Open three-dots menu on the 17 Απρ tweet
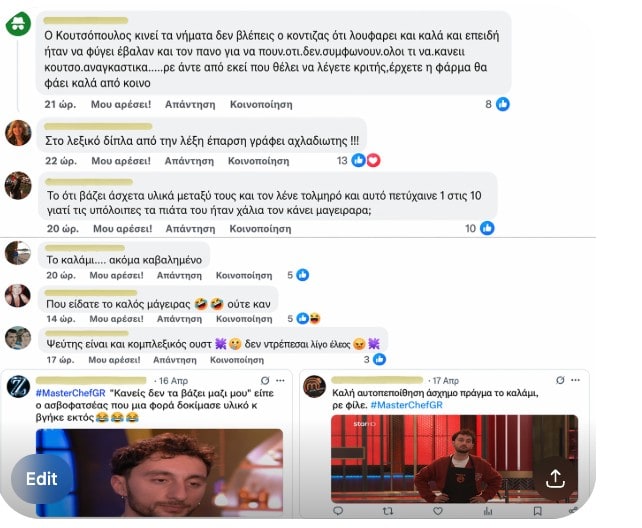Viewport: 642px width, 528px height. [575, 380]
